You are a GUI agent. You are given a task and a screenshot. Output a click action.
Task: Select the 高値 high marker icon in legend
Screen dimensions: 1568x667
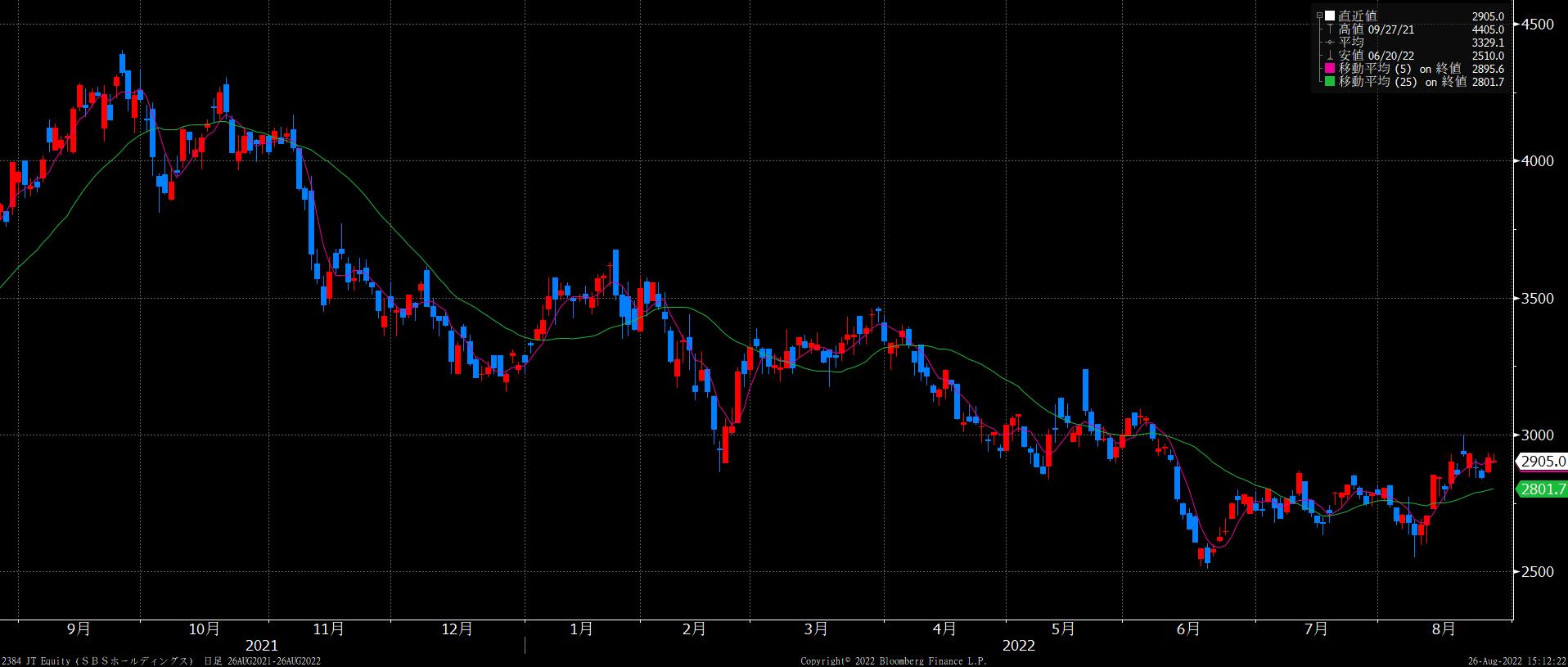coord(1330,29)
